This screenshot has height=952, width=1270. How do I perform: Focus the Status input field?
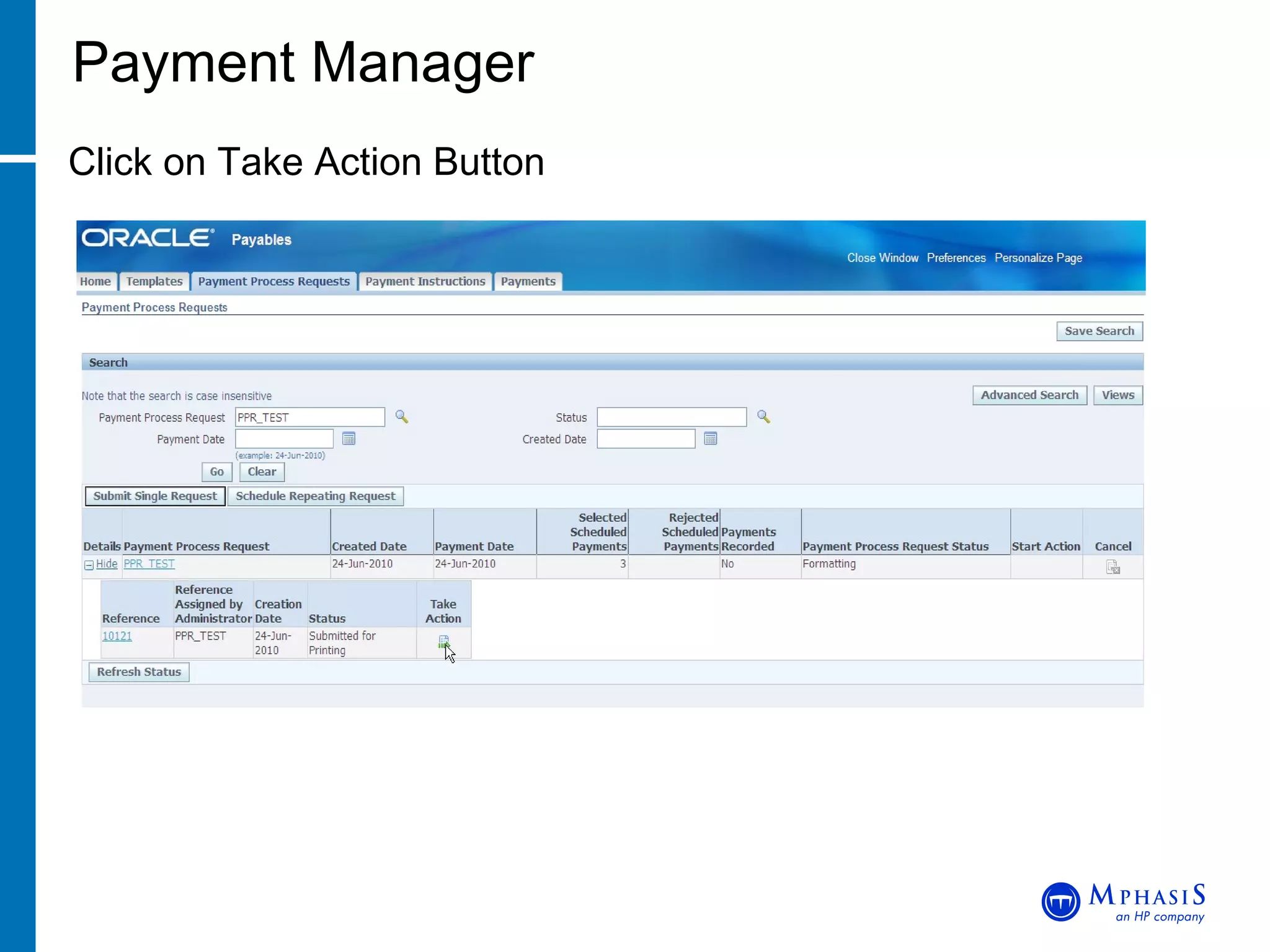click(672, 417)
